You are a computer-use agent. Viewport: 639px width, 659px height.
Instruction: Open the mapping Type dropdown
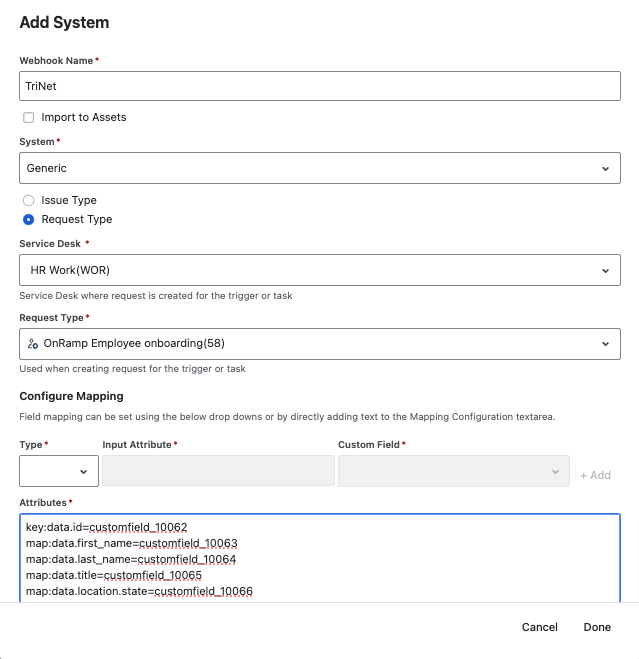click(x=59, y=471)
